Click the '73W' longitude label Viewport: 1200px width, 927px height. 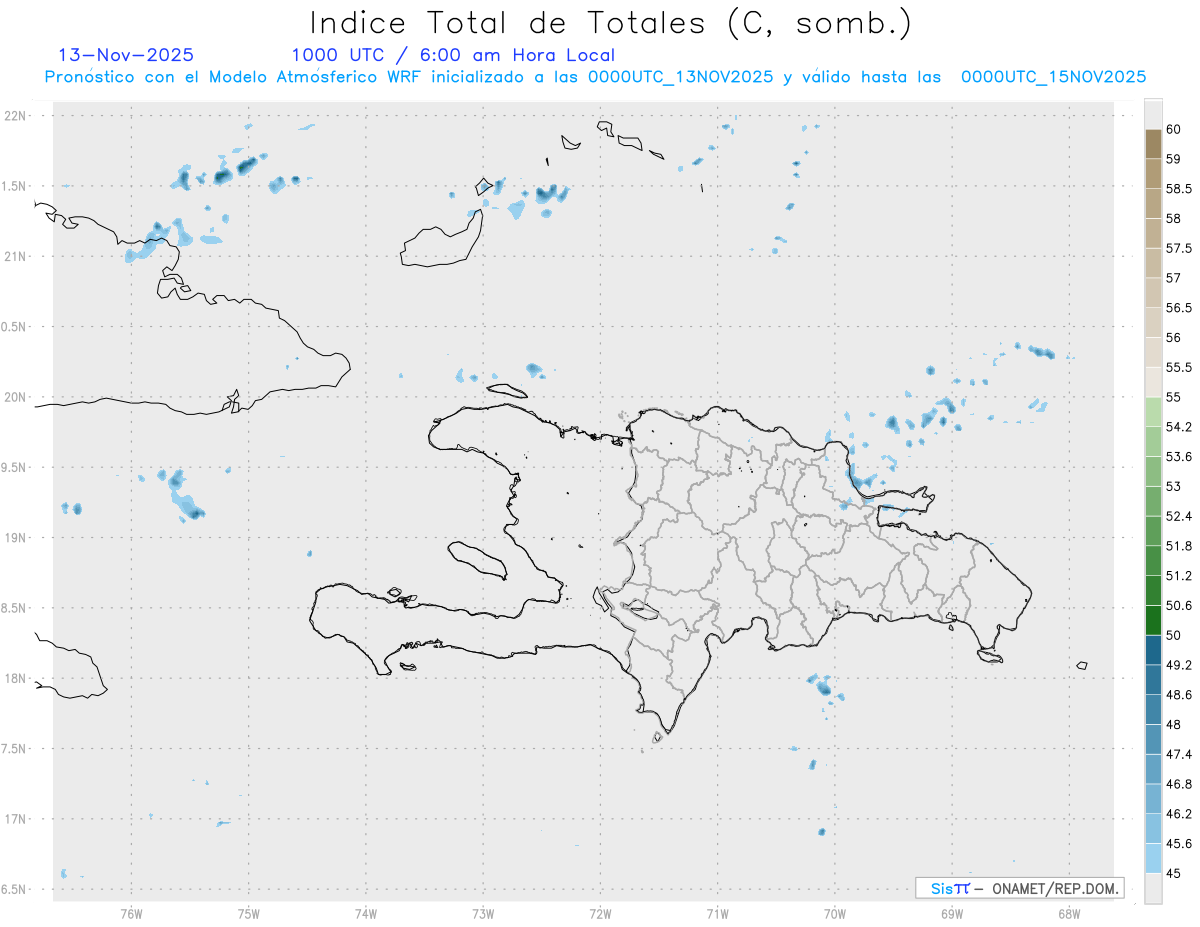point(482,914)
